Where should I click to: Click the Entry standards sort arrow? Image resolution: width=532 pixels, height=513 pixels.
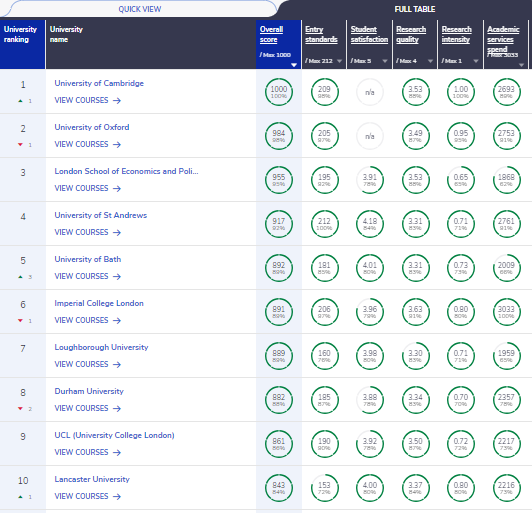tap(339, 61)
